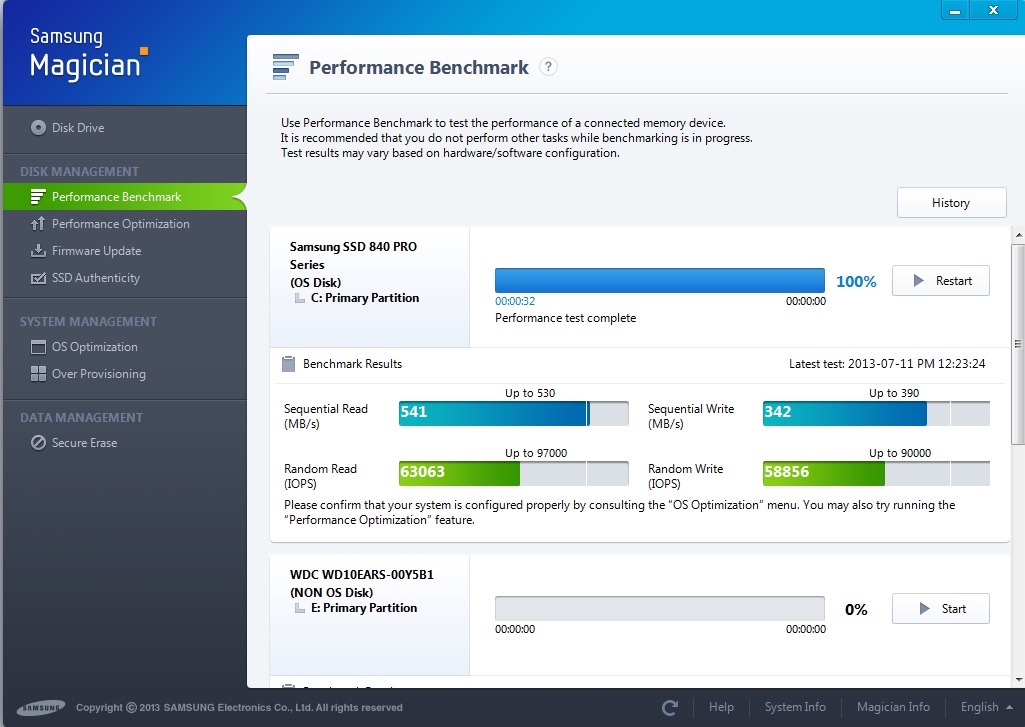Click the '0%' progress value
The image size is (1025, 727).
click(856, 609)
